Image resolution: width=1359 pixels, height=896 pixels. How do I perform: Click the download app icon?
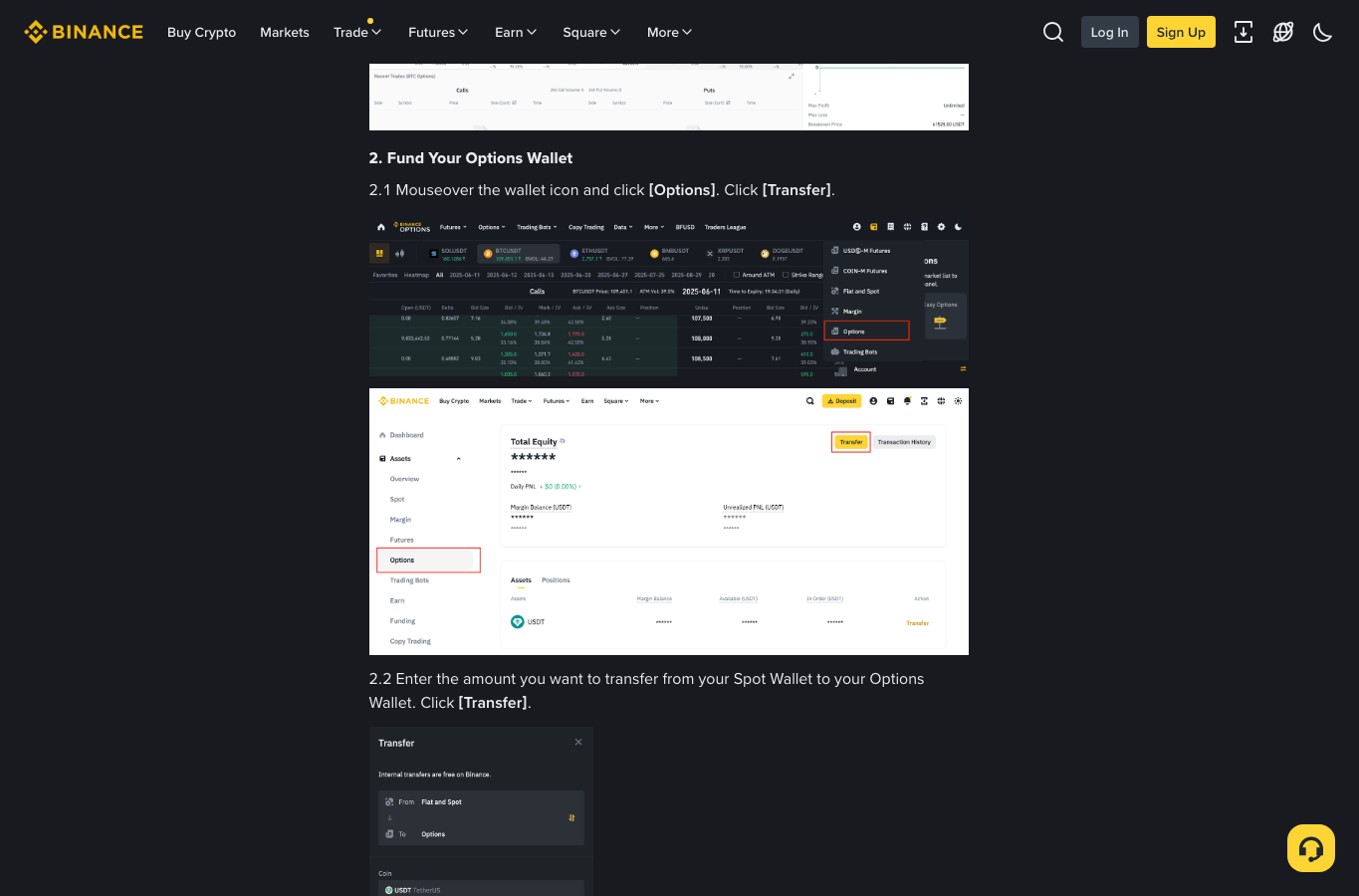click(1244, 32)
